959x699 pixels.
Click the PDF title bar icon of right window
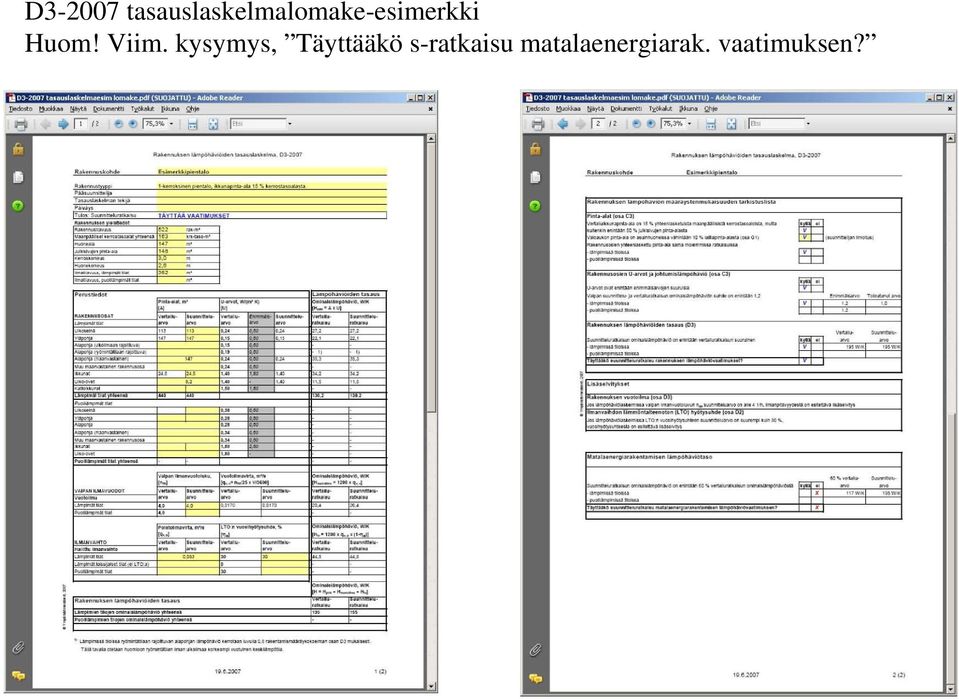[528, 98]
